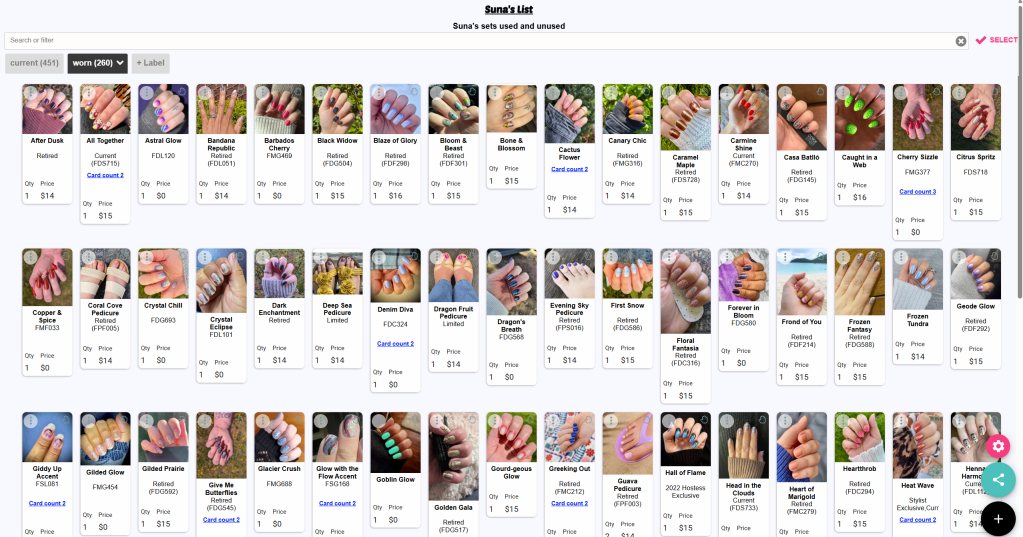Image resolution: width=1023 pixels, height=537 pixels.
Task: Click into the Search or filter field
Action: pyautogui.click(x=480, y=40)
